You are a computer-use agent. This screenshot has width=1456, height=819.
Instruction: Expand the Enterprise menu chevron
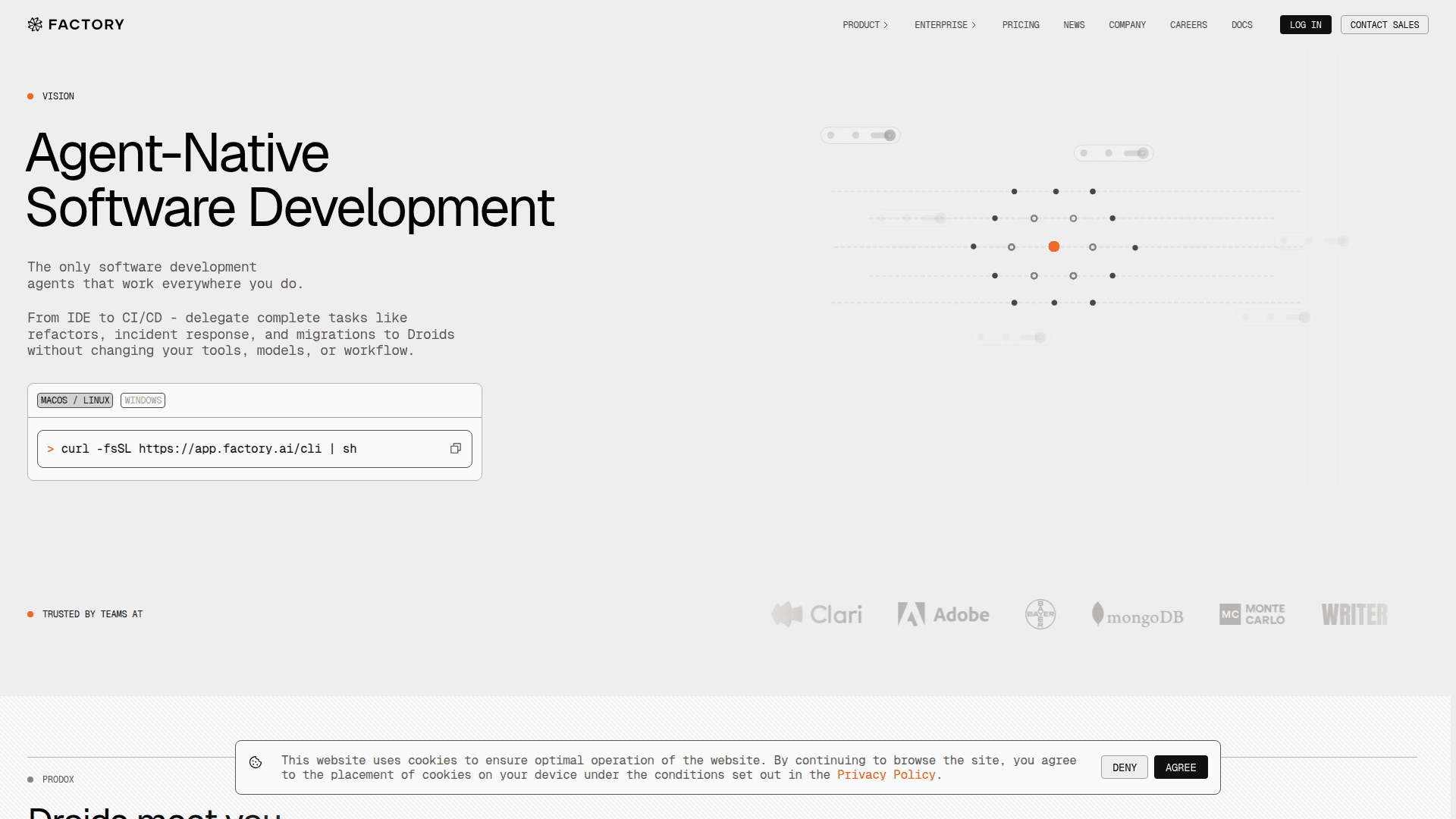[x=974, y=25]
